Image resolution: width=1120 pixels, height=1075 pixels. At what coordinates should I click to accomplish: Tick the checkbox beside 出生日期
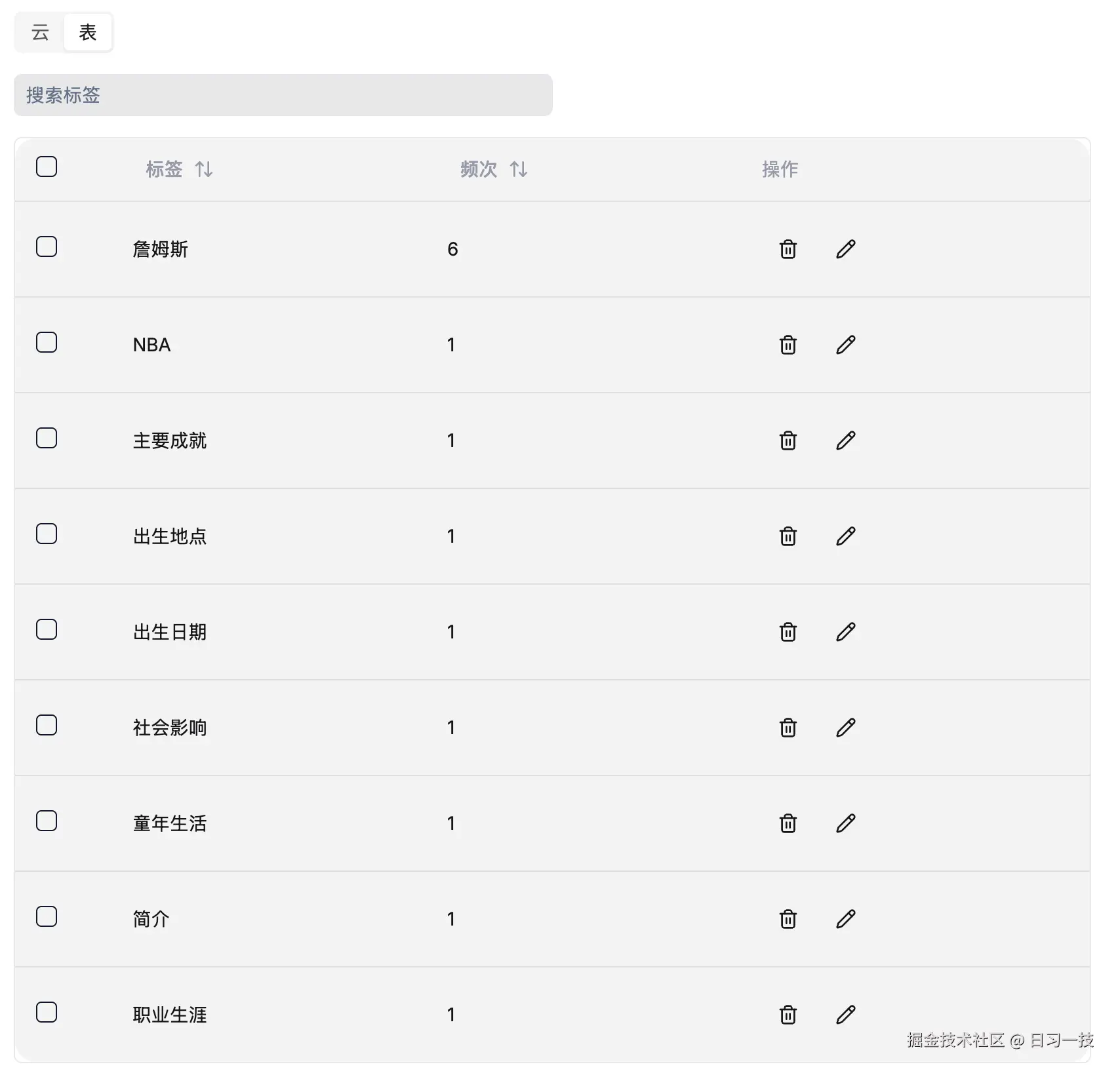click(47, 629)
